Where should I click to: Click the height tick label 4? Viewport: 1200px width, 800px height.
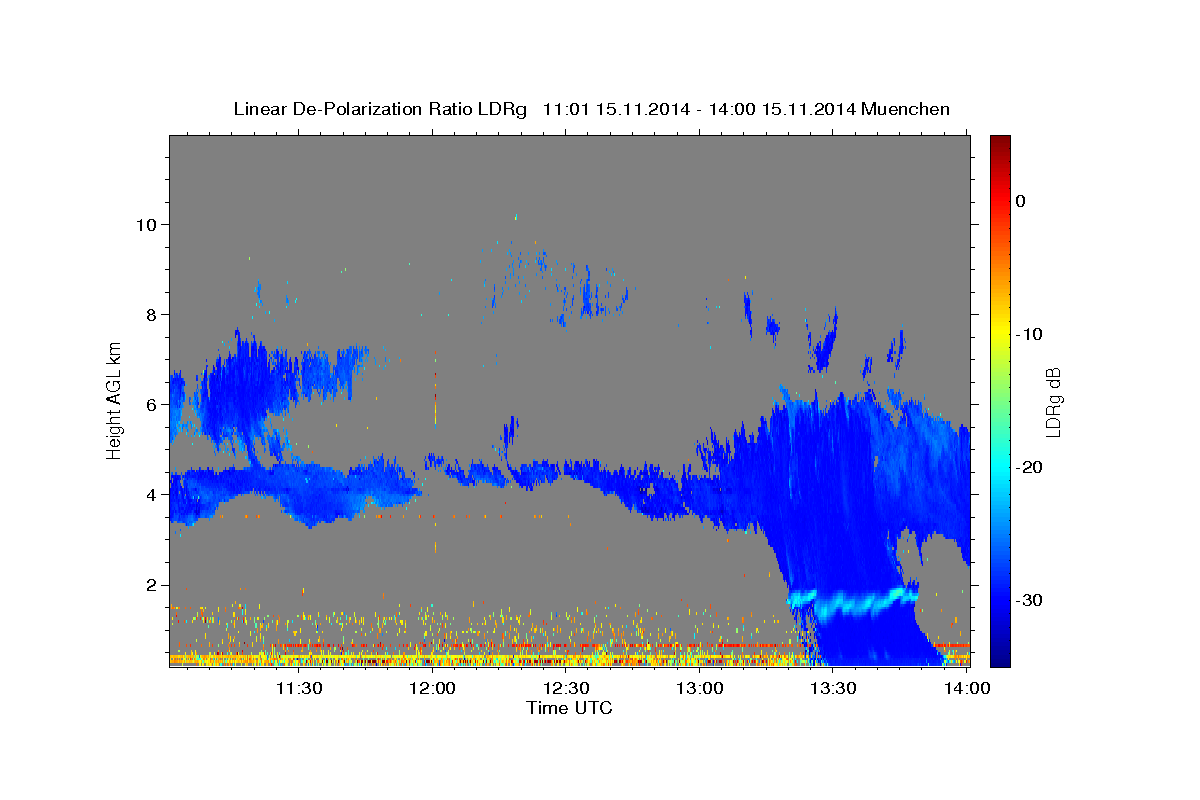coord(151,494)
